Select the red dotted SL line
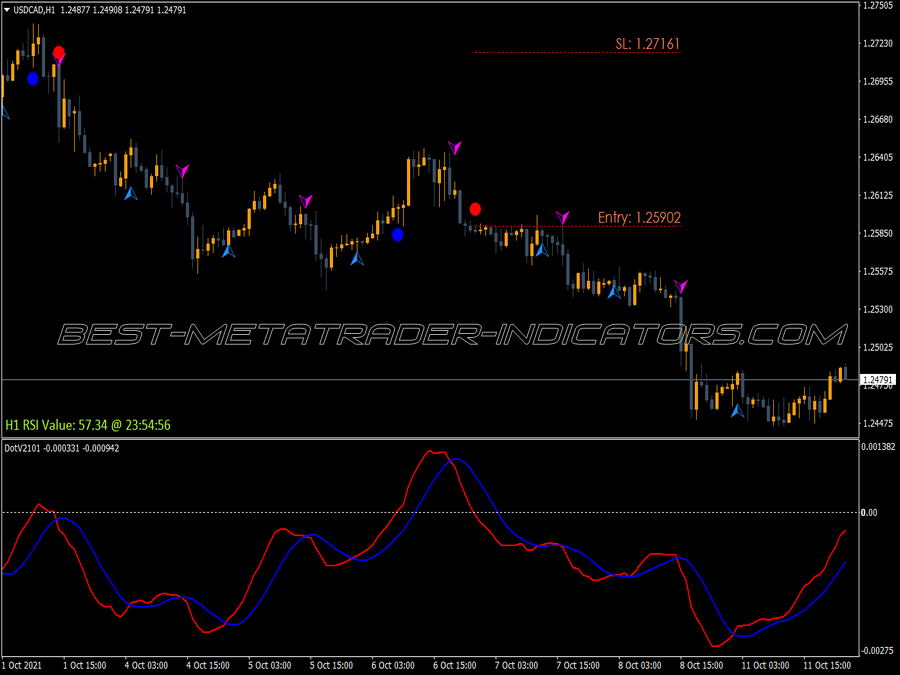Viewport: 900px width, 675px height. [577, 52]
